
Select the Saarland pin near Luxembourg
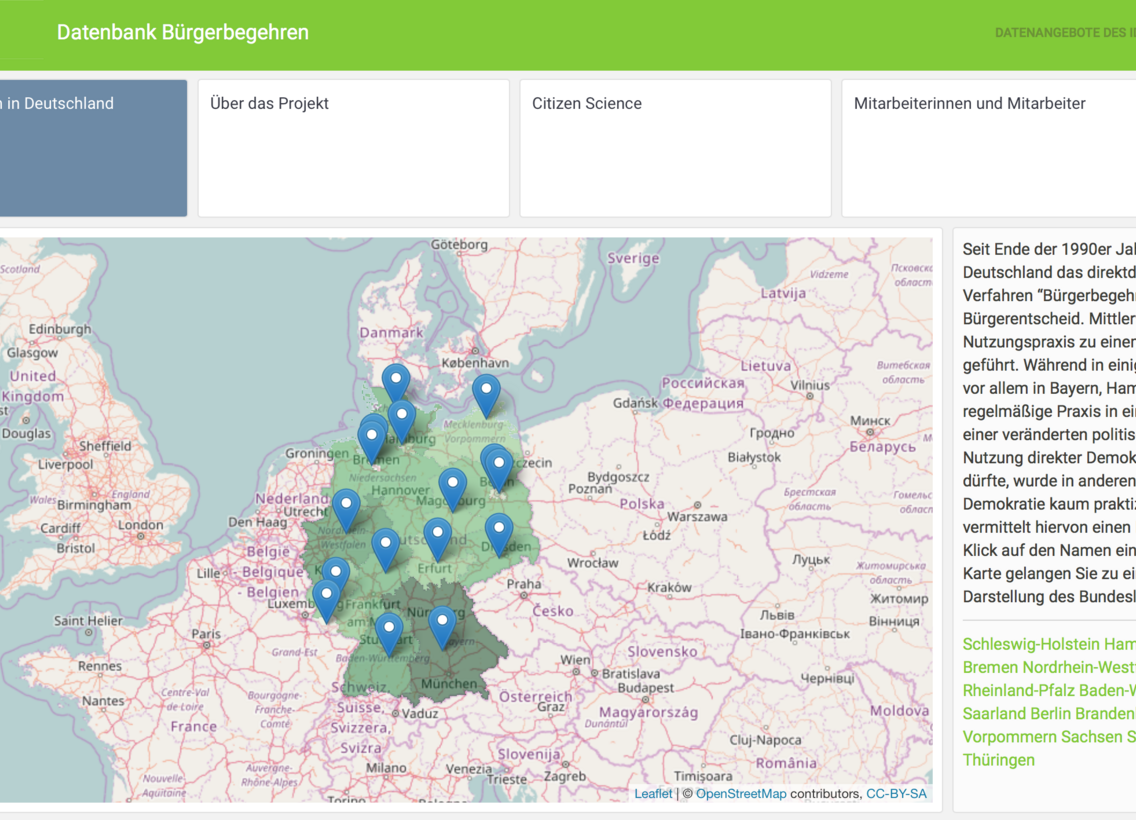[326, 601]
